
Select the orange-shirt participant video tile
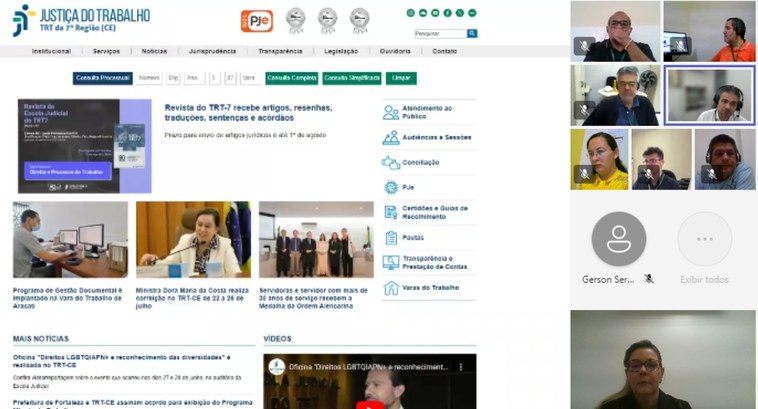[709, 31]
